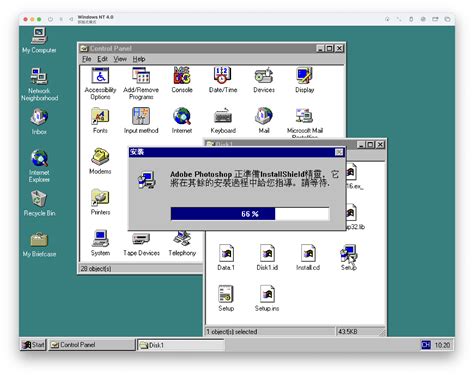Open the Edit menu in Control Panel
This screenshot has width=474, height=377.
102,59
